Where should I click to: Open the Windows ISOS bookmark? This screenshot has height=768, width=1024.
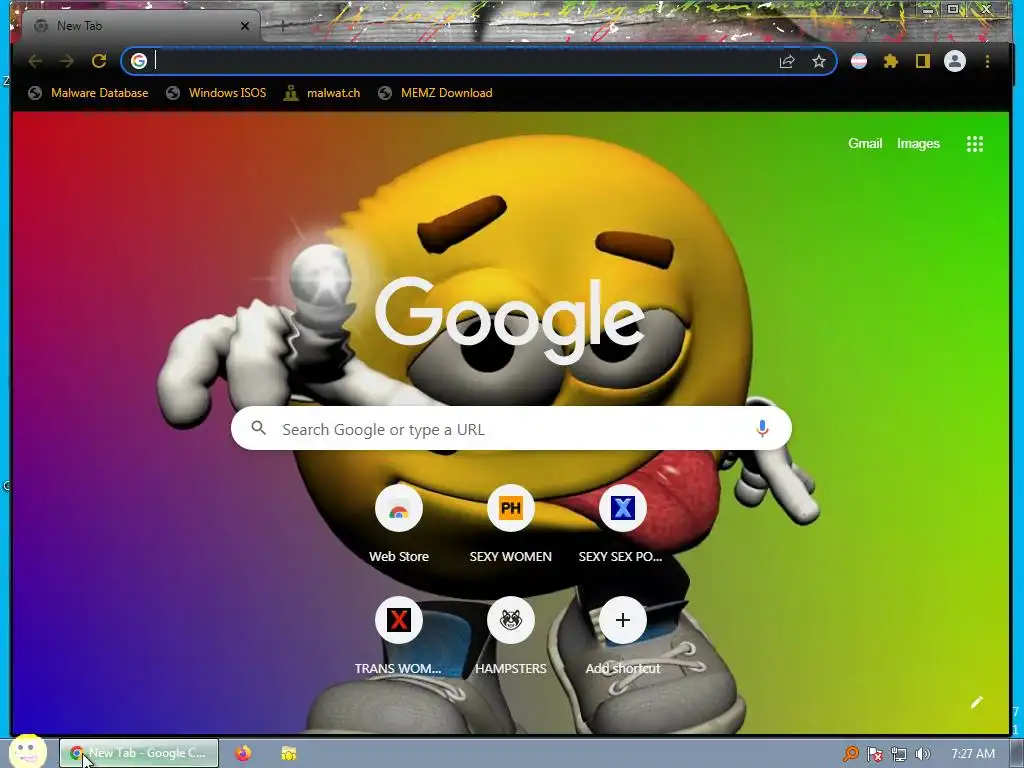point(216,93)
